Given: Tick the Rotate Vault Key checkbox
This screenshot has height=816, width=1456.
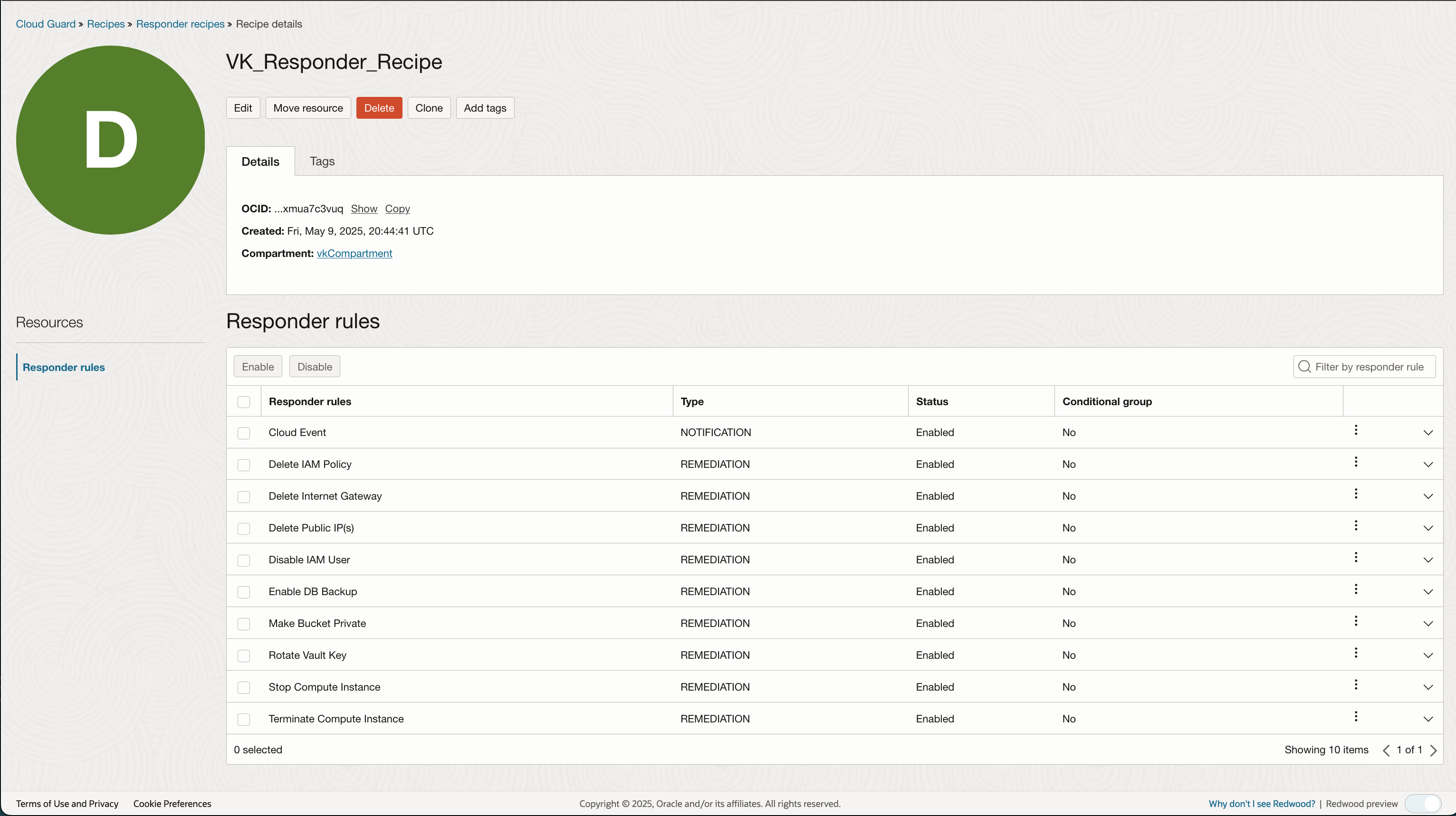Looking at the screenshot, I should tap(244, 656).
